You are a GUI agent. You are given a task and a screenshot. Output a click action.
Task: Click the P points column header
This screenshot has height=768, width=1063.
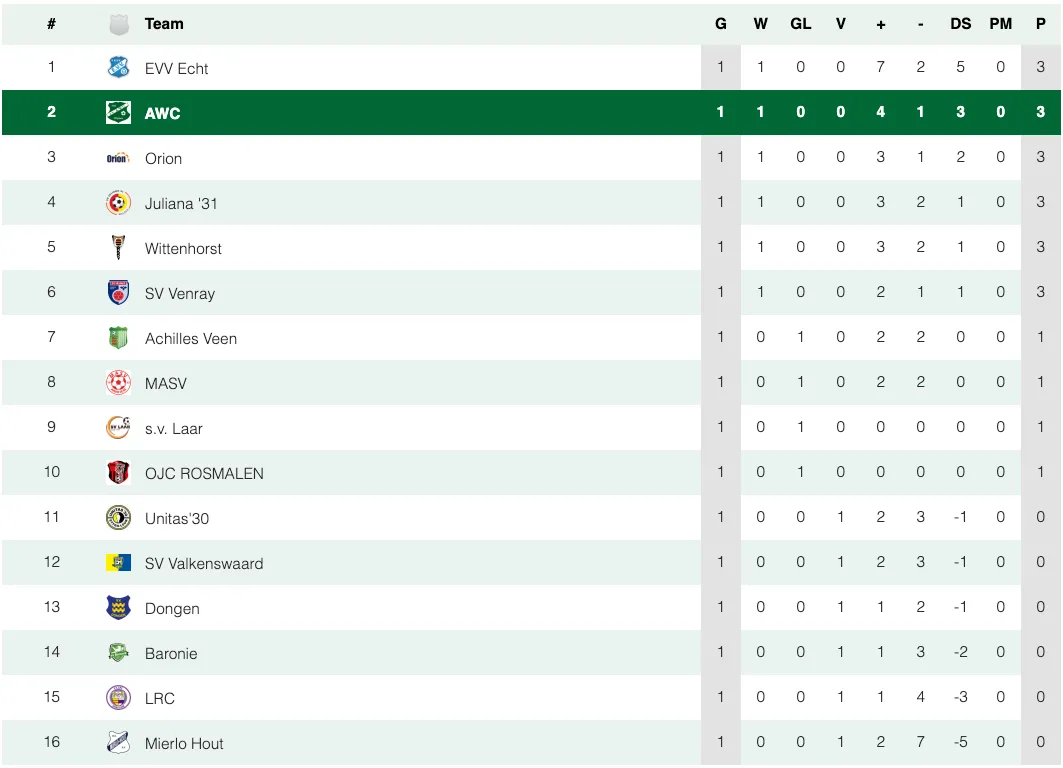click(x=1041, y=24)
